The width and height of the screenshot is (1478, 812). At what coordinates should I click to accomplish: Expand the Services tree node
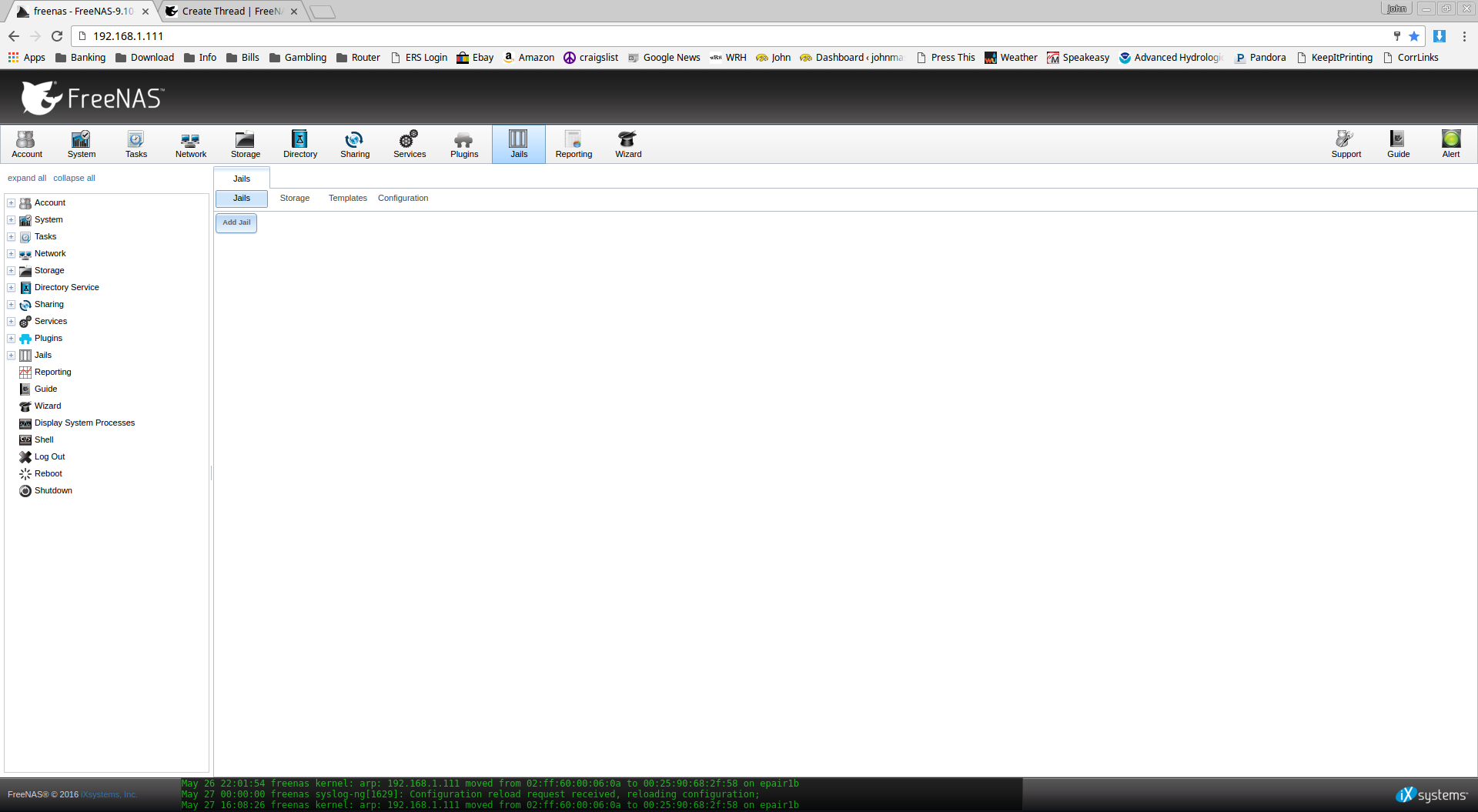coord(11,322)
